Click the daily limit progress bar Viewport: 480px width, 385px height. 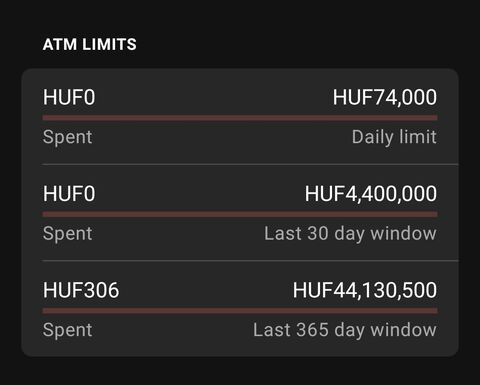pyautogui.click(x=240, y=118)
